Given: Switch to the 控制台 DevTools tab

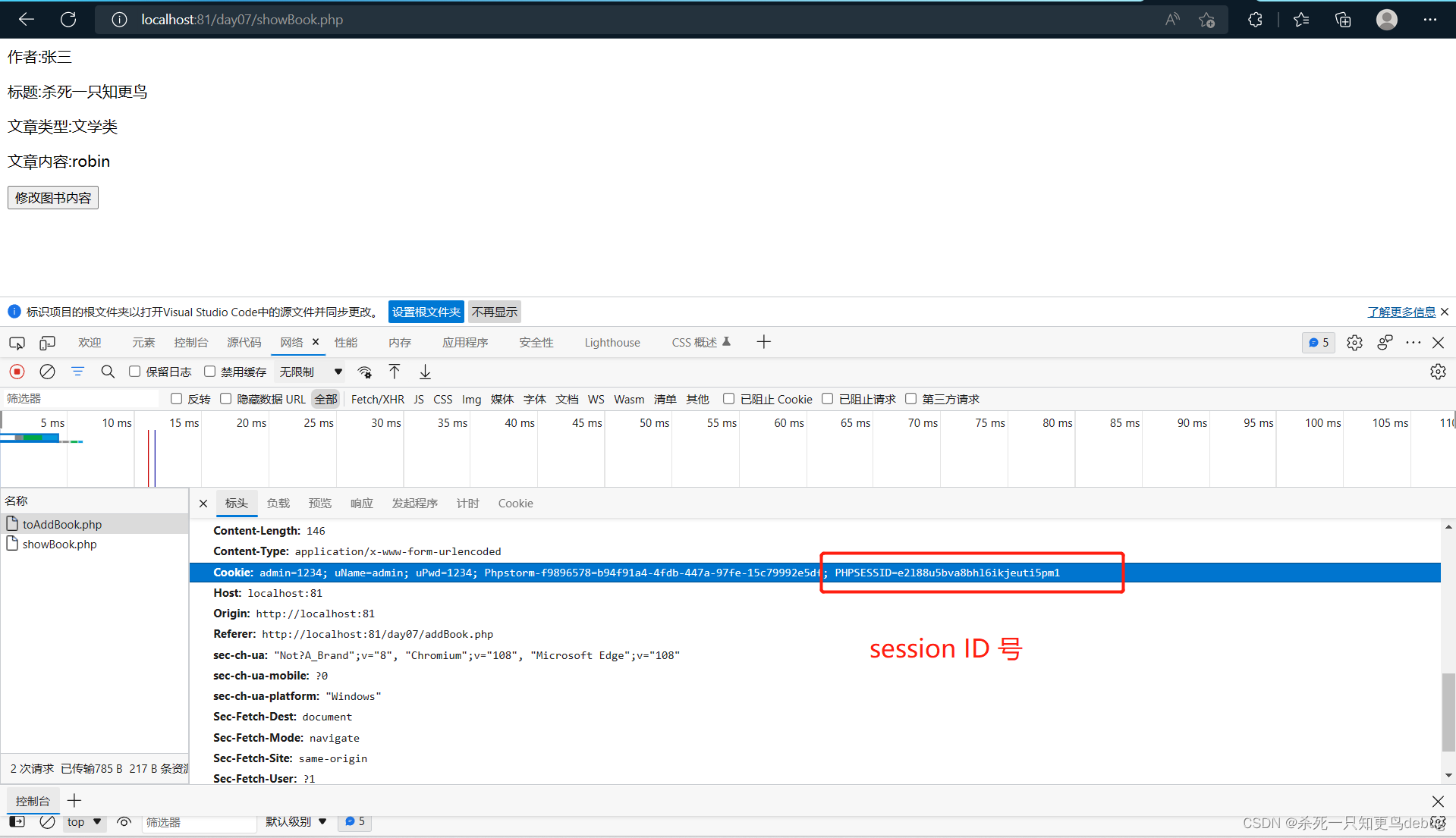Looking at the screenshot, I should (x=191, y=343).
